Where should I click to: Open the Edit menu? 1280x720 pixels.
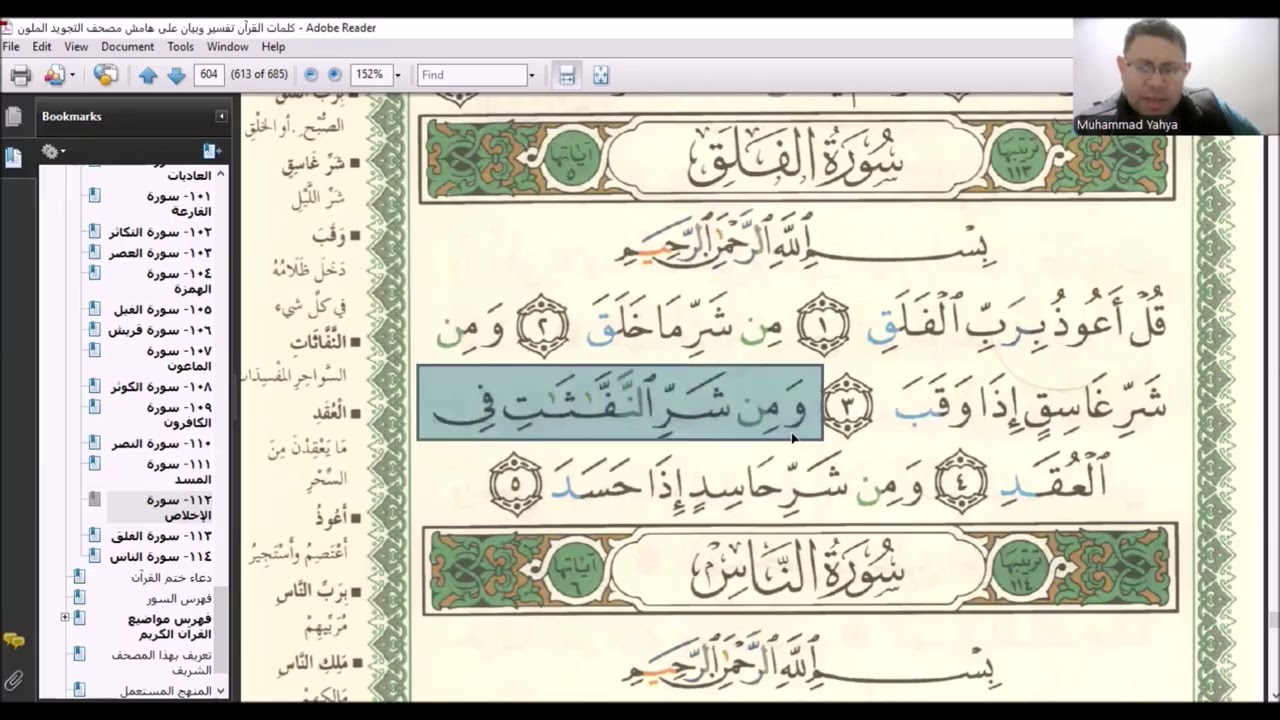pos(42,47)
